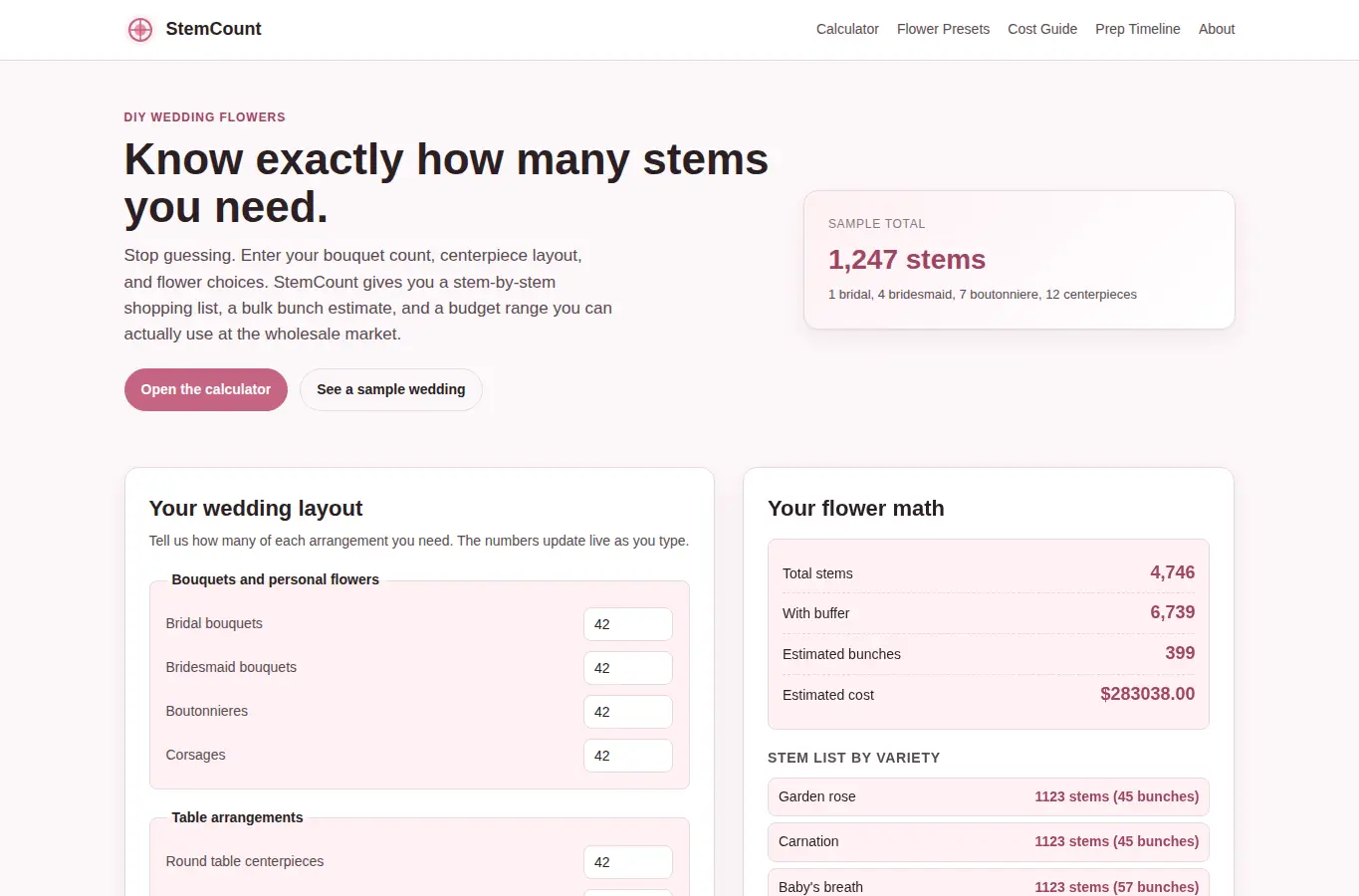Focus the Round table centerpieces field
This screenshot has height=896, width=1359.
click(x=628, y=862)
